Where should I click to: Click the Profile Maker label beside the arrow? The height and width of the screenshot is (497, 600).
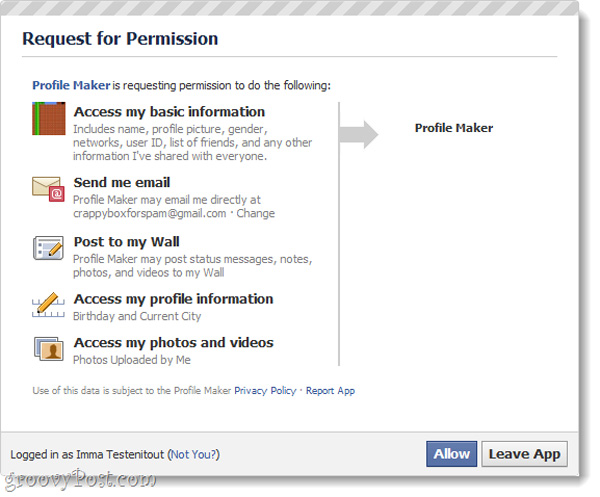pyautogui.click(x=454, y=128)
